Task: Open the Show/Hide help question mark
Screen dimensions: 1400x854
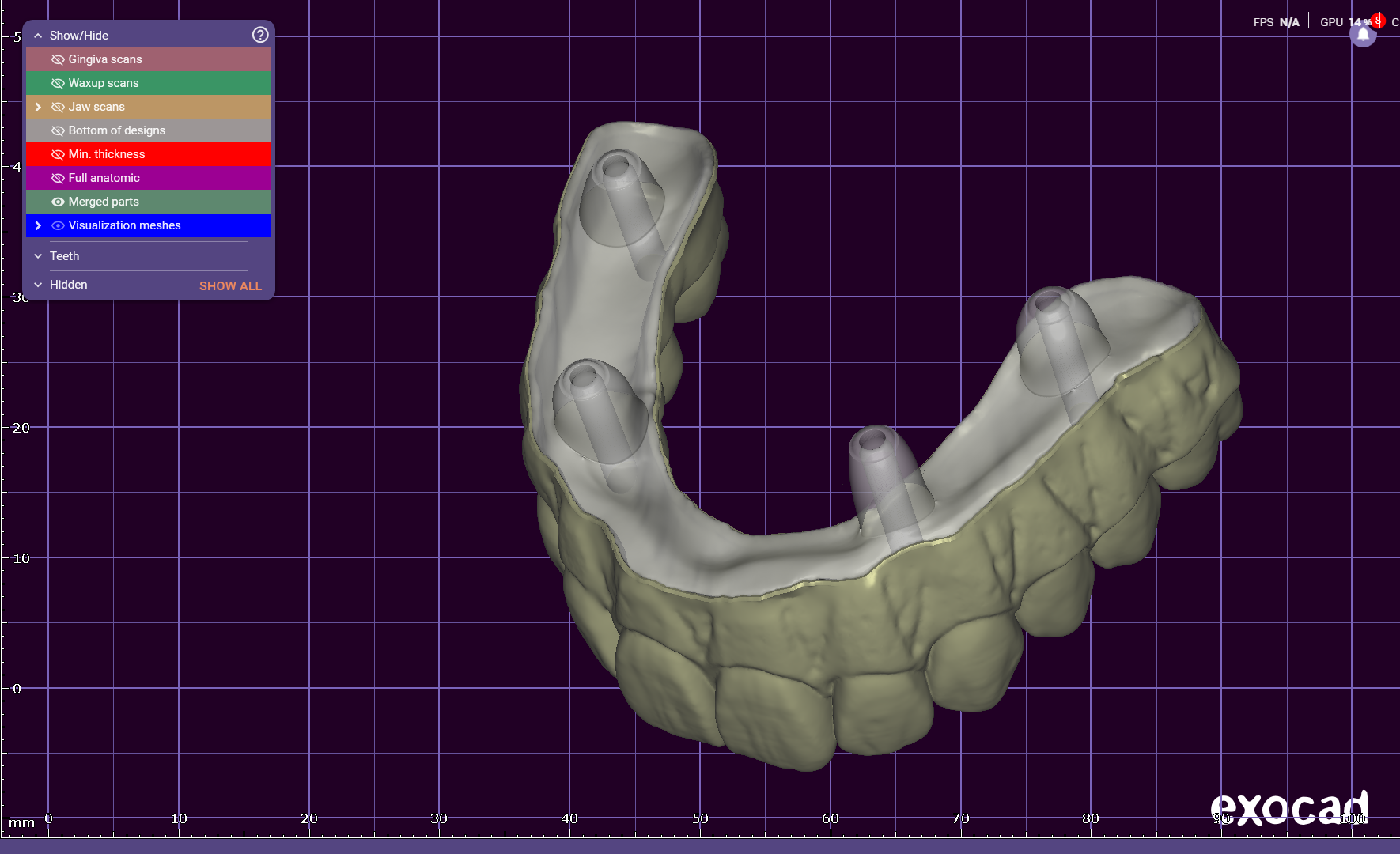Action: (x=260, y=35)
